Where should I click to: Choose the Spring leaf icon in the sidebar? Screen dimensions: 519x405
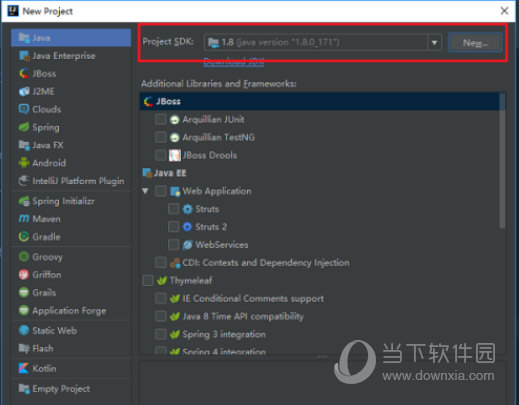coord(24,127)
